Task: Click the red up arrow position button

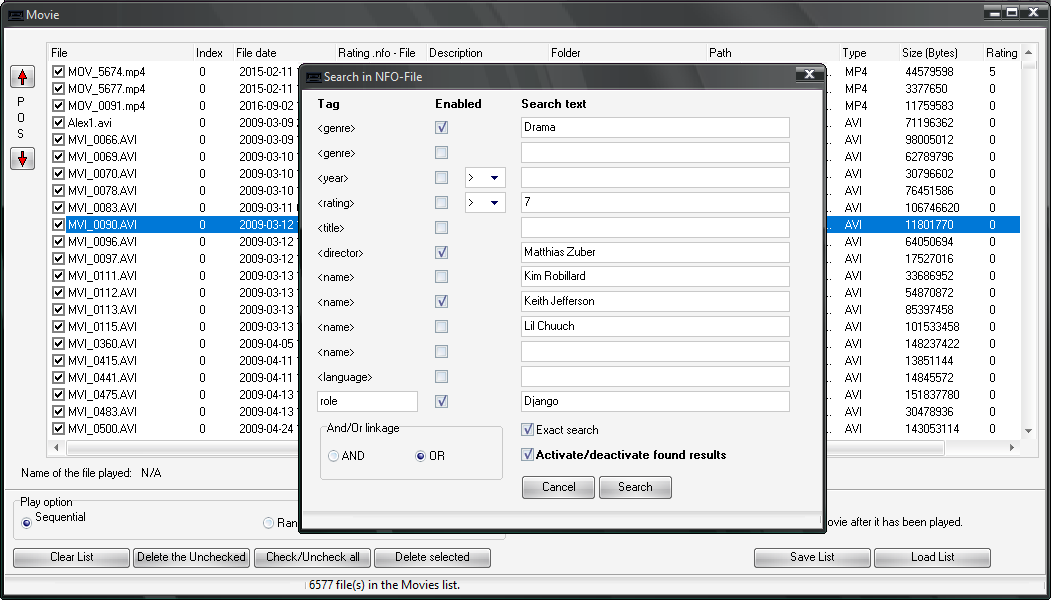Action: [23, 77]
